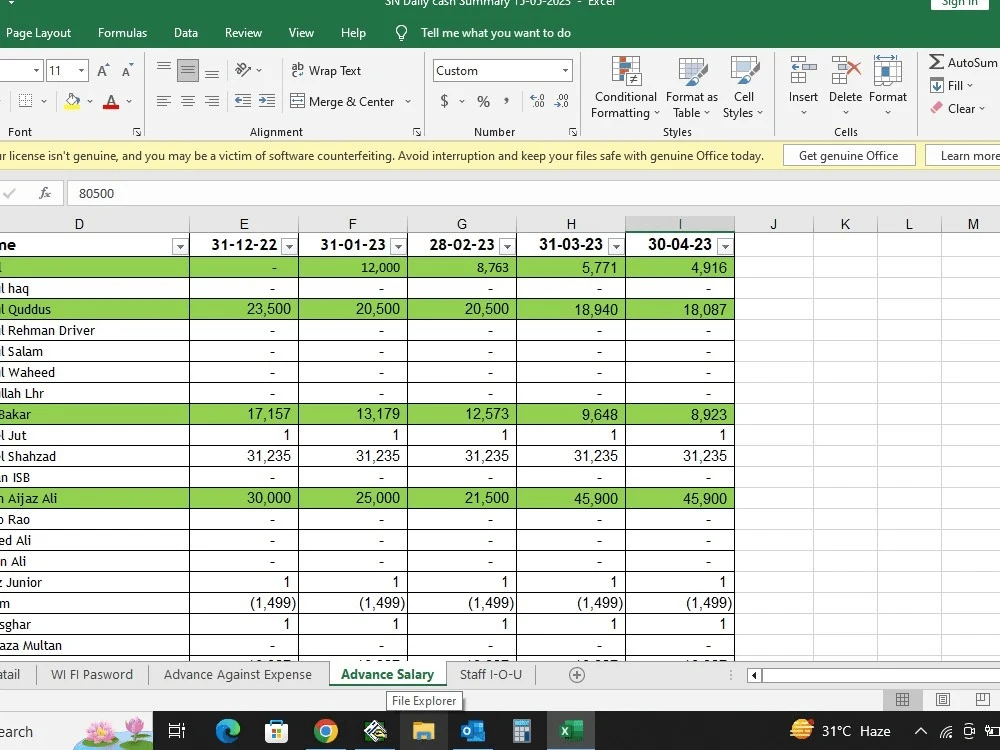Apply comma style
Image resolution: width=1000 pixels, height=750 pixels.
tap(506, 101)
